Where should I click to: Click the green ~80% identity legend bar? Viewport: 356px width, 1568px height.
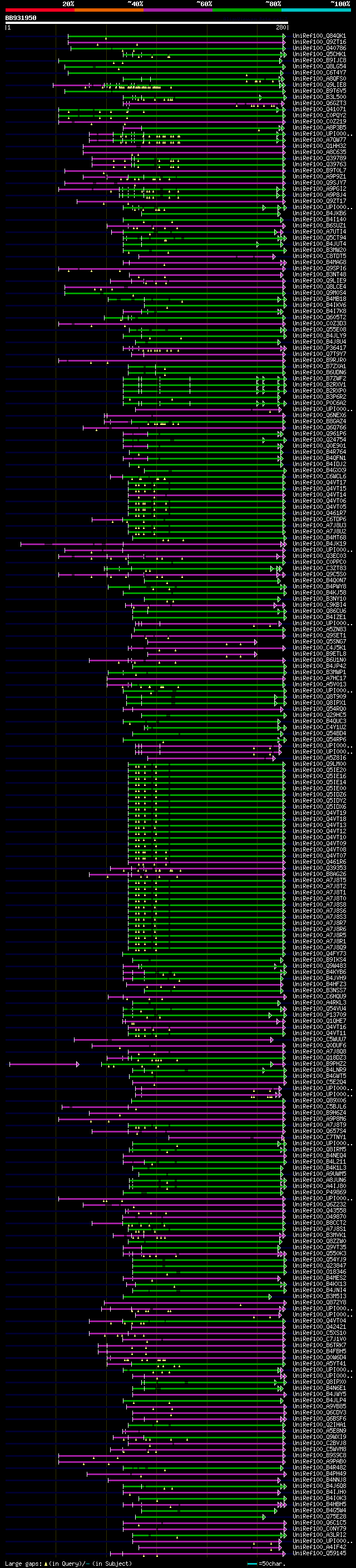coord(247,10)
